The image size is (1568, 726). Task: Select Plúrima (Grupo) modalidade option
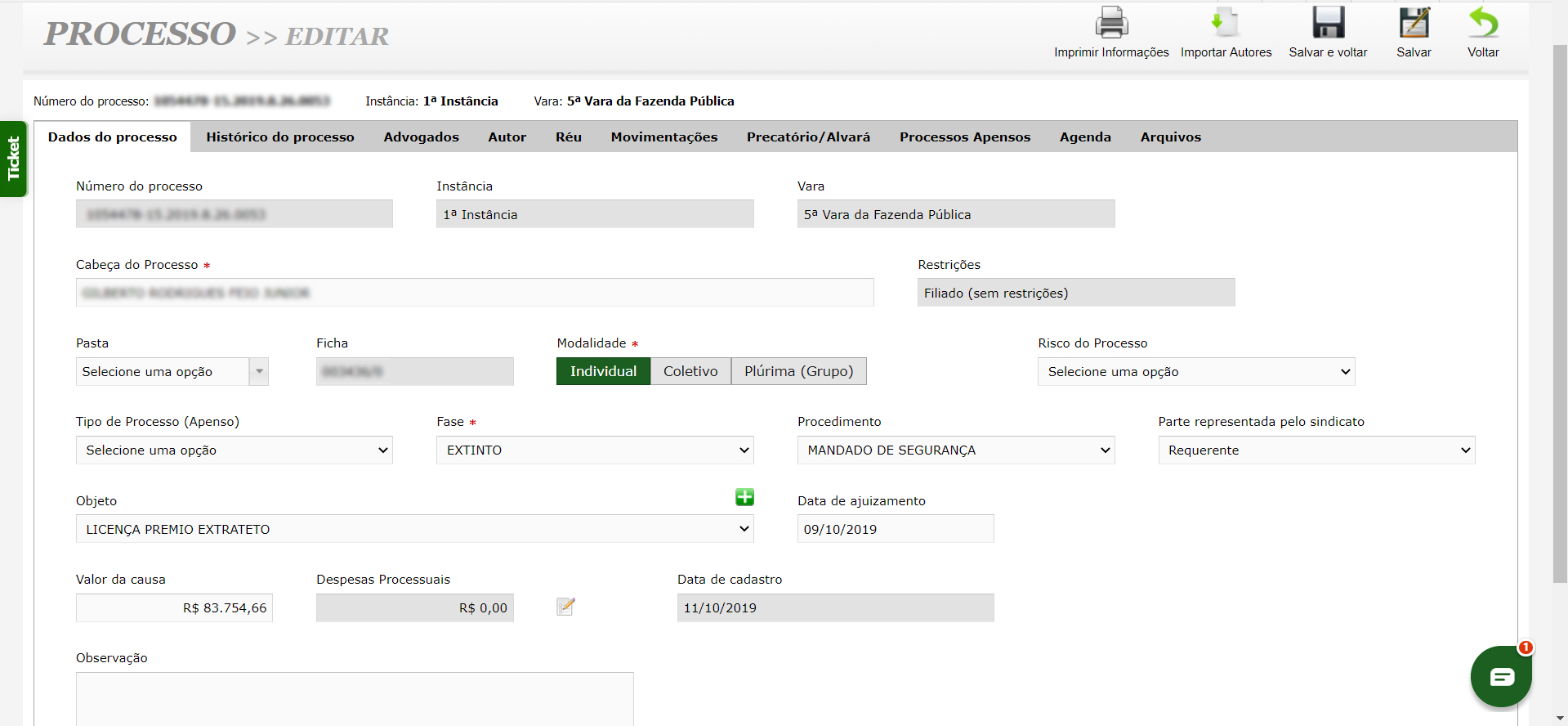(x=798, y=371)
